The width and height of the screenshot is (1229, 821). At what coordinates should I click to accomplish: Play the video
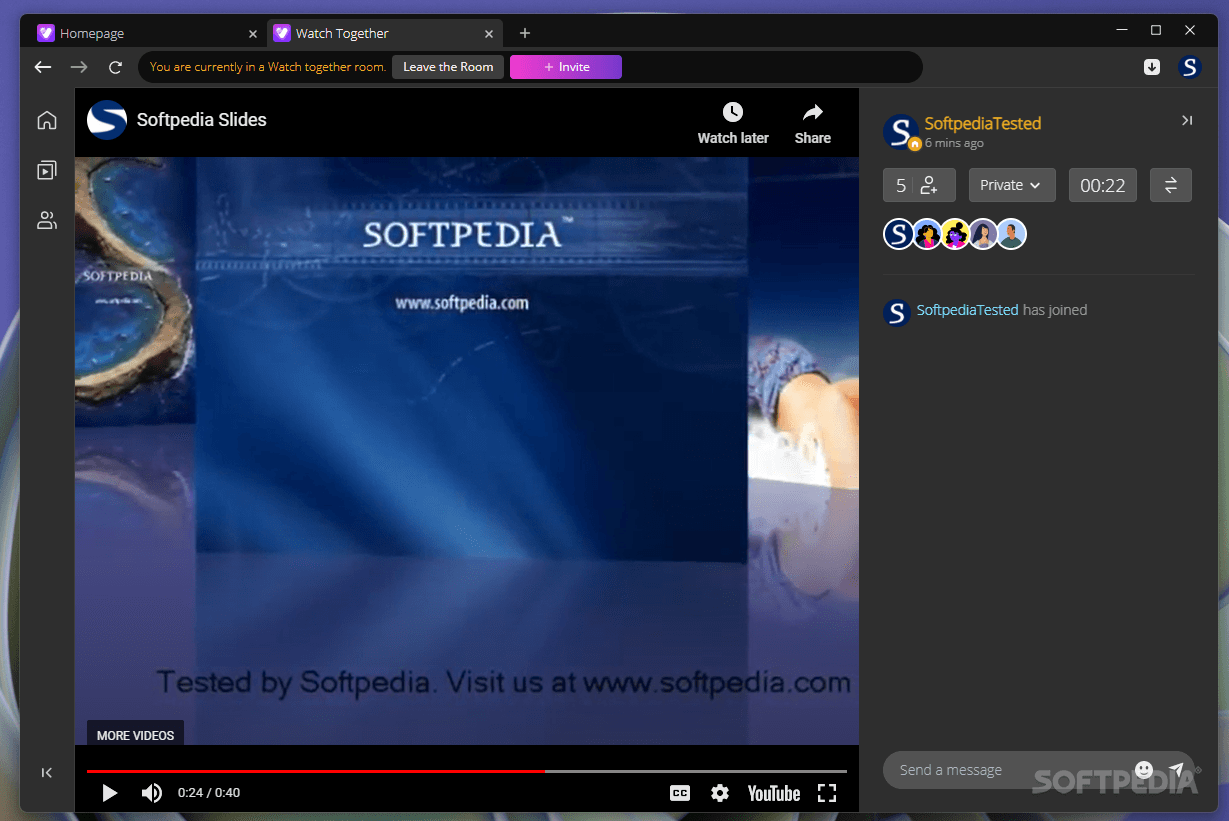[110, 793]
